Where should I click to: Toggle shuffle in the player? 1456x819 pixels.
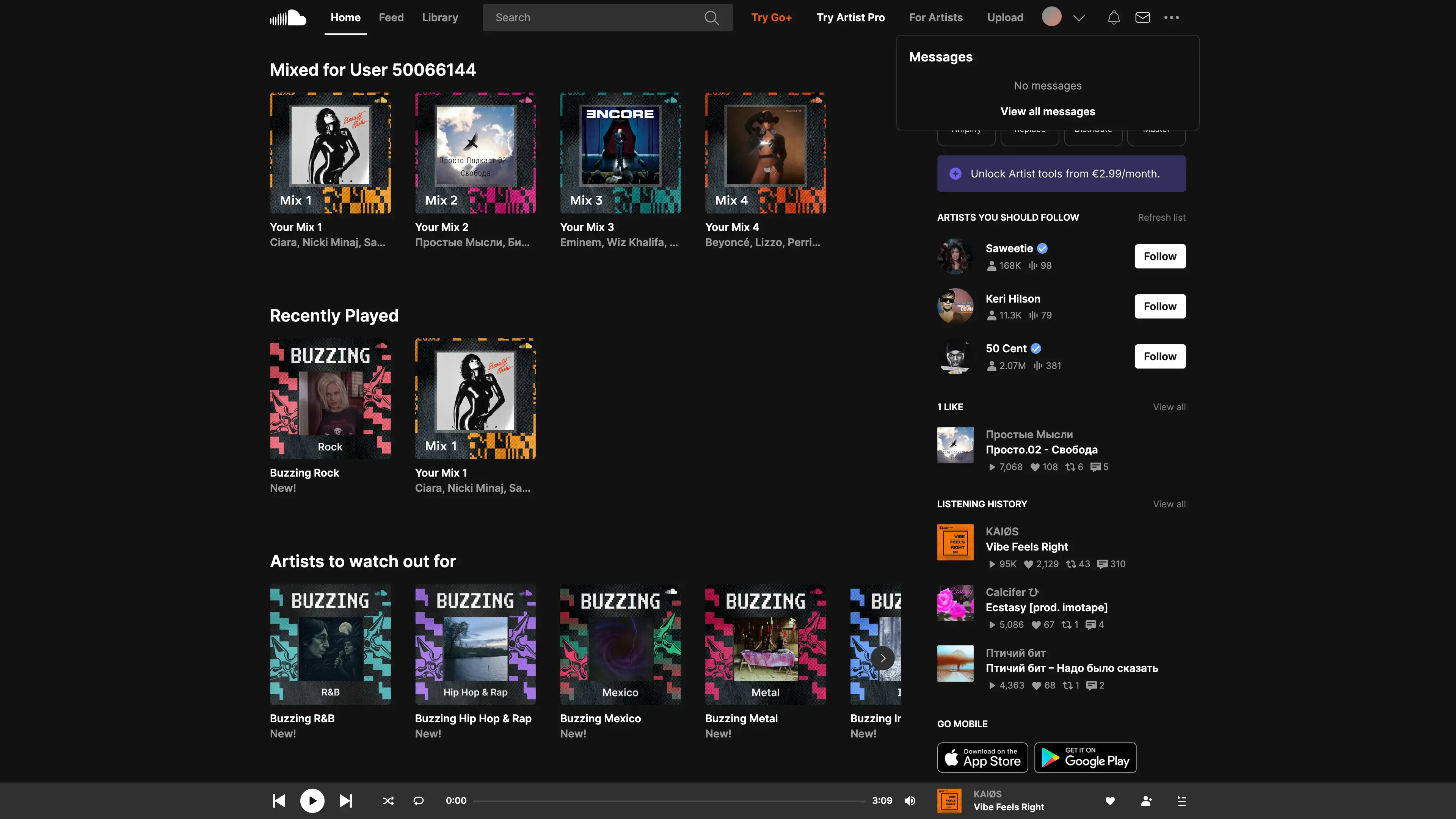pos(388,800)
